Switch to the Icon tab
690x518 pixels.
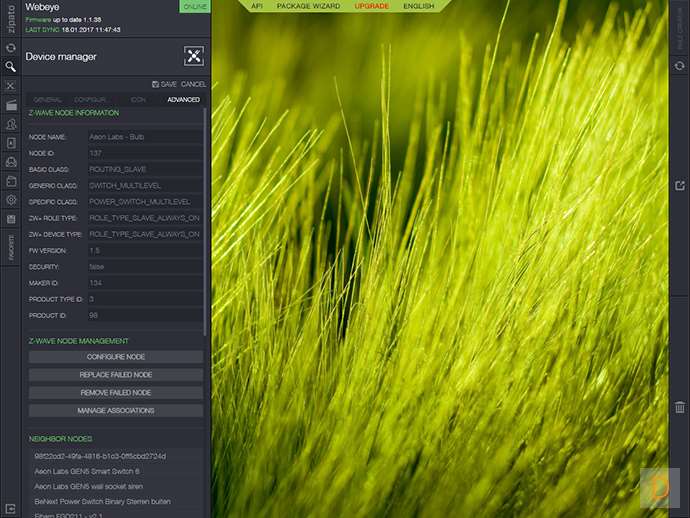click(x=138, y=100)
